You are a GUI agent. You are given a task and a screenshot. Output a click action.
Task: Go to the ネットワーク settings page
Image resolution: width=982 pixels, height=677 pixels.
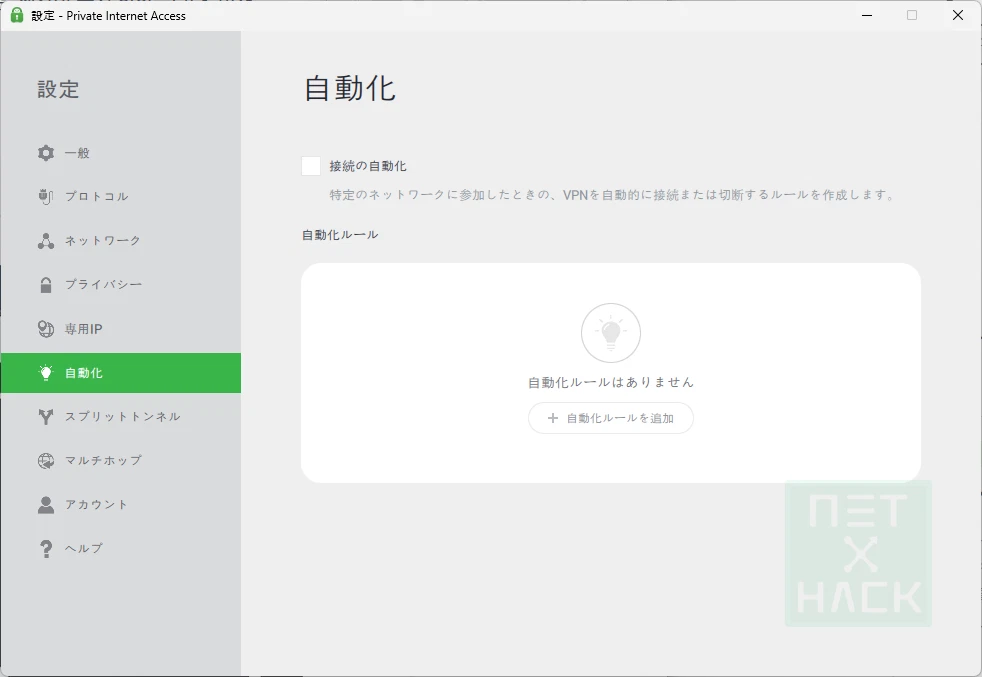(x=103, y=241)
